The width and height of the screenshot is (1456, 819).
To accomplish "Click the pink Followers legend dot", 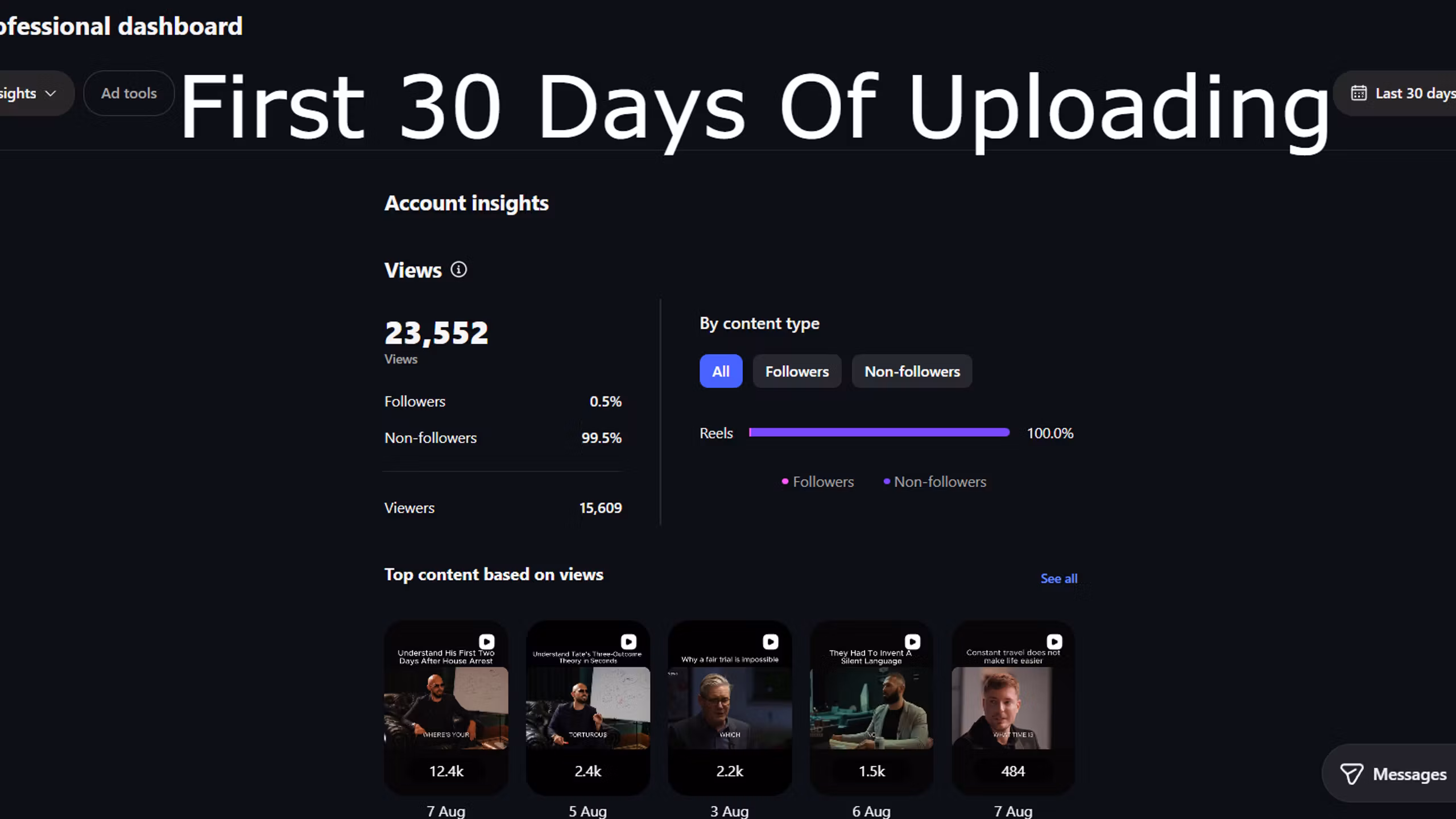I will [785, 482].
